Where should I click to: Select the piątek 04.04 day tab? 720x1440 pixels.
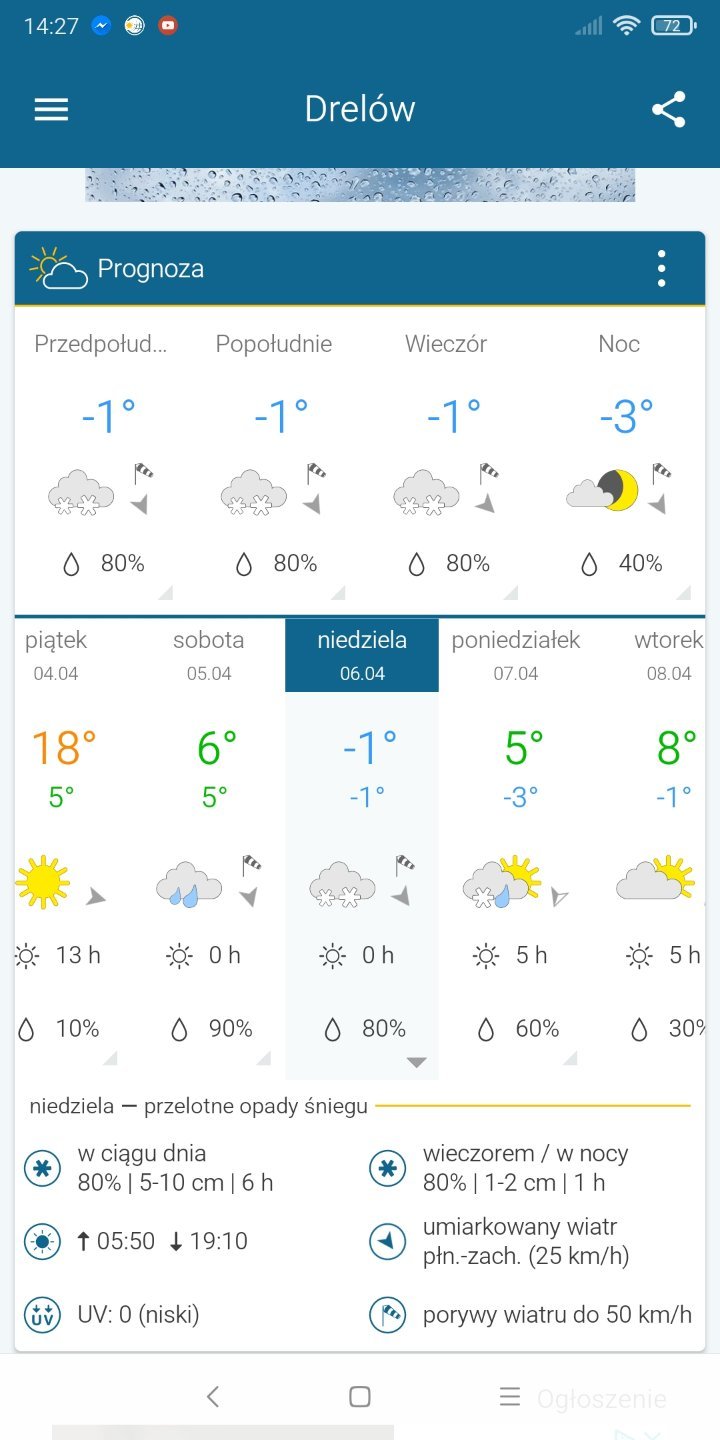click(x=56, y=655)
